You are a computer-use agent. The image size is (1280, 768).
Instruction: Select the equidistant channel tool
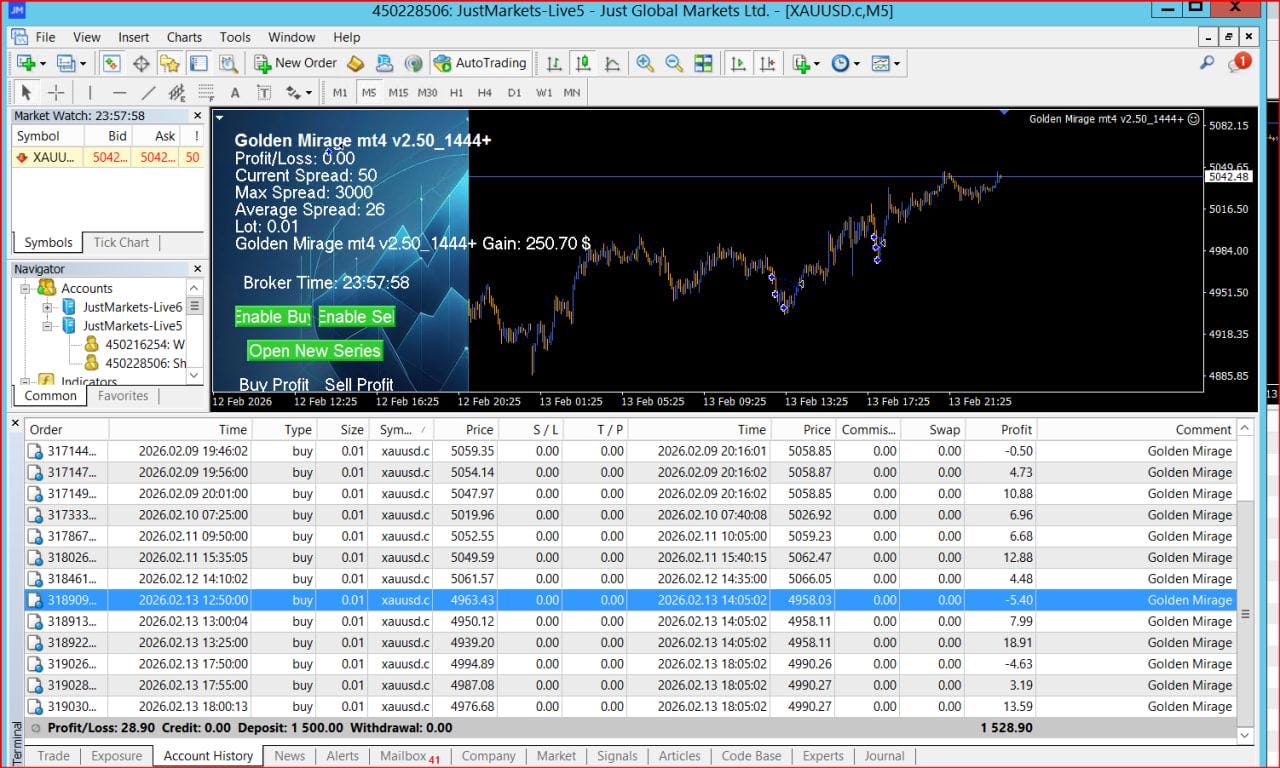click(177, 92)
